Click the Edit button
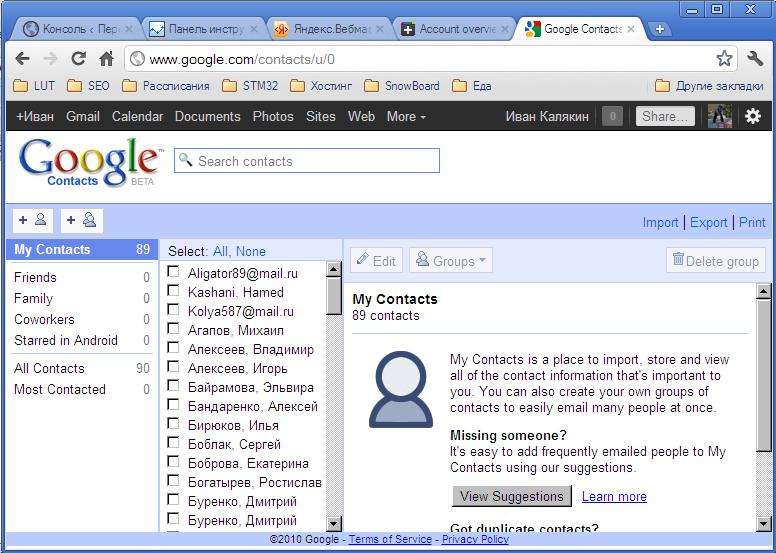This screenshot has width=776, height=553. [377, 260]
